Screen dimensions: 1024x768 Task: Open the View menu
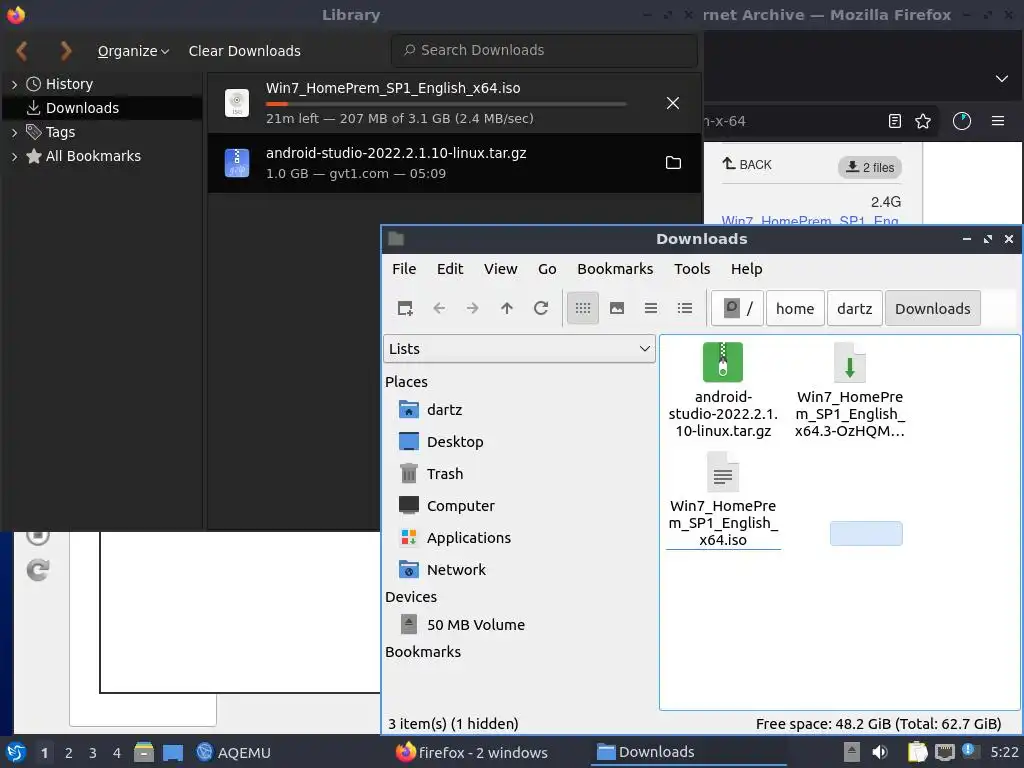500,269
